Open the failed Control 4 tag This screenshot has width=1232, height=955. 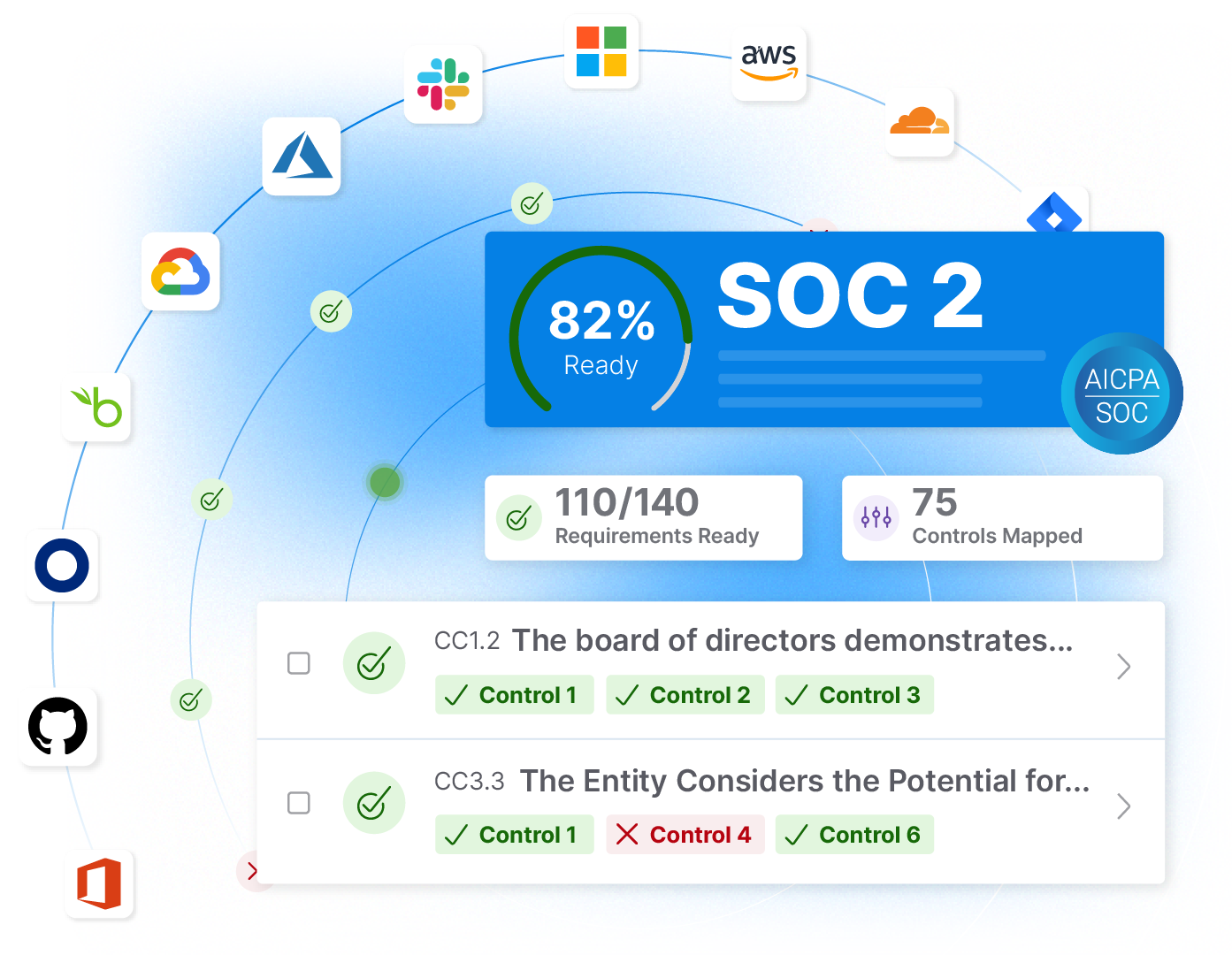(685, 835)
